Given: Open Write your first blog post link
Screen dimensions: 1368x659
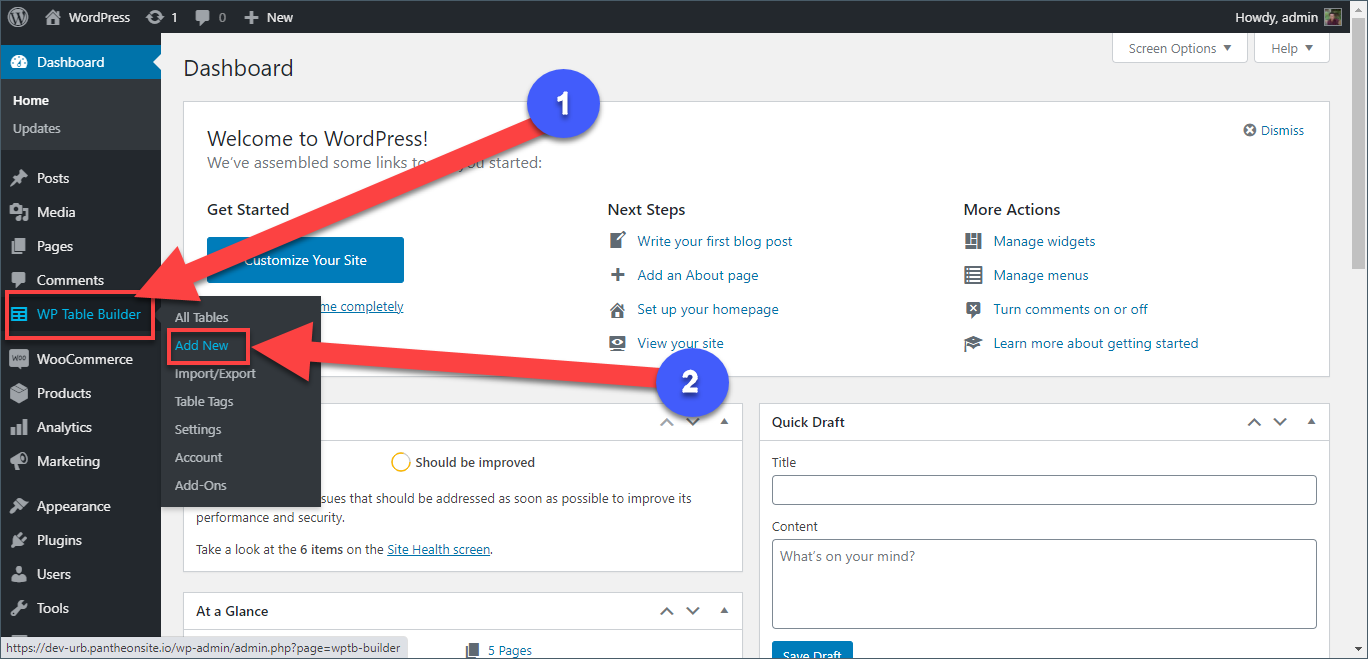Looking at the screenshot, I should (x=715, y=241).
